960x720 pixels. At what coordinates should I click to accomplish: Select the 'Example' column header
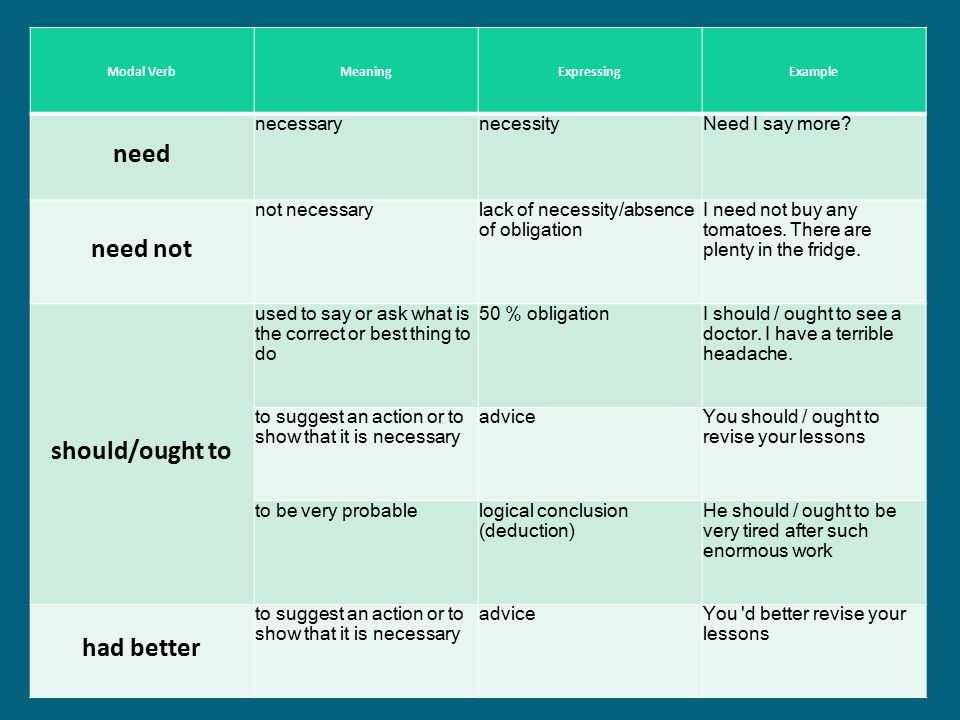(x=813, y=71)
